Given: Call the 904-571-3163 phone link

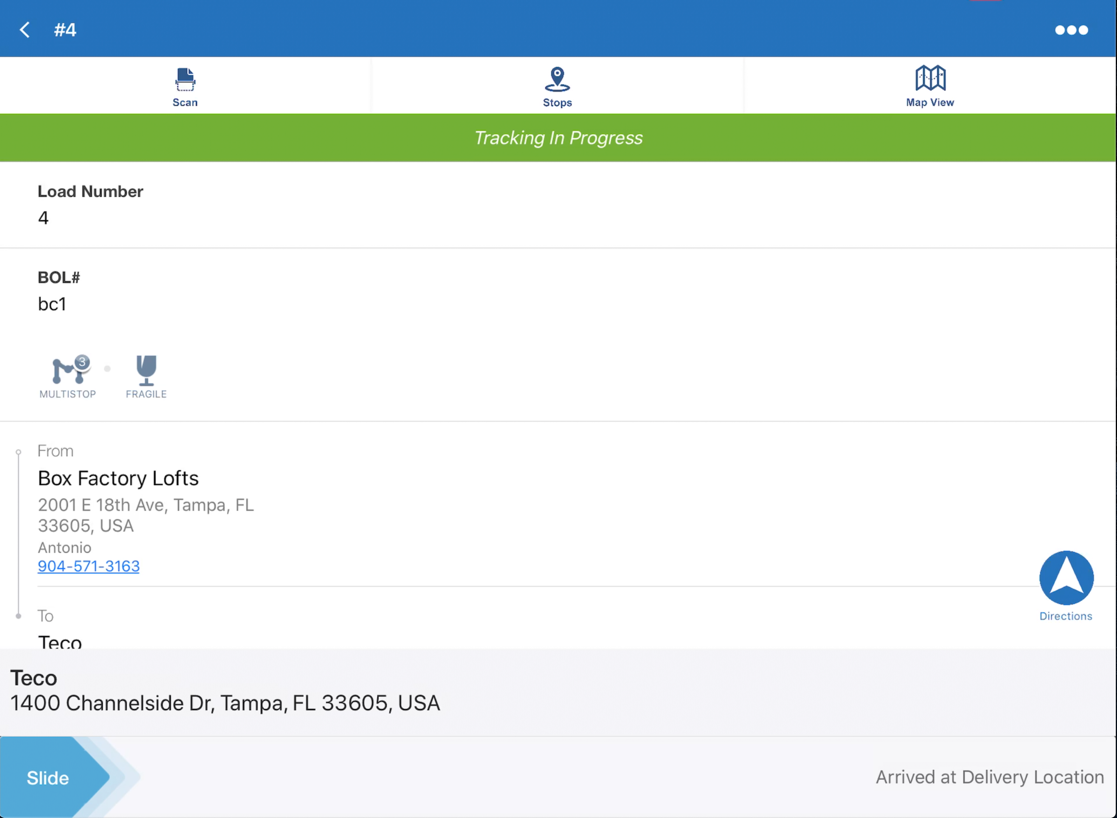Looking at the screenshot, I should [x=88, y=566].
